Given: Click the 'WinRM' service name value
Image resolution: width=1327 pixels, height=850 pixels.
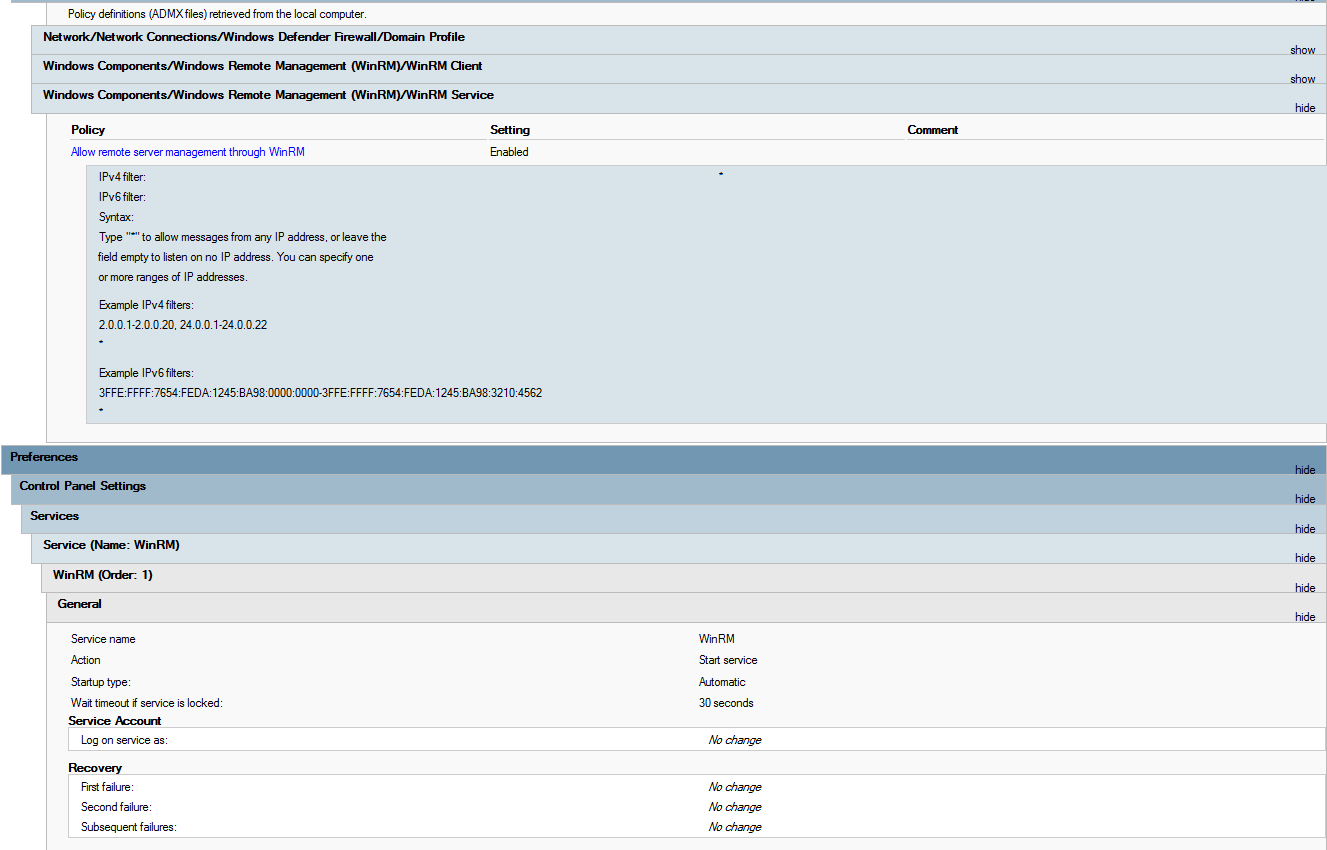Looking at the screenshot, I should (x=716, y=639).
